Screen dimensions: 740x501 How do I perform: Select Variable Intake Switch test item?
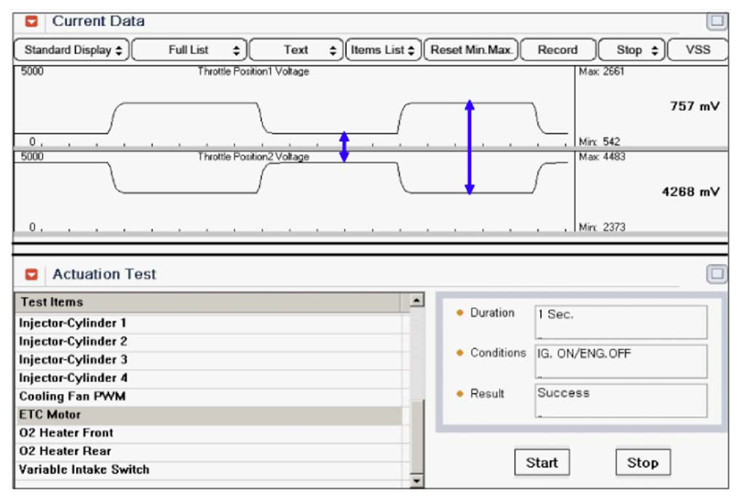[x=84, y=469]
